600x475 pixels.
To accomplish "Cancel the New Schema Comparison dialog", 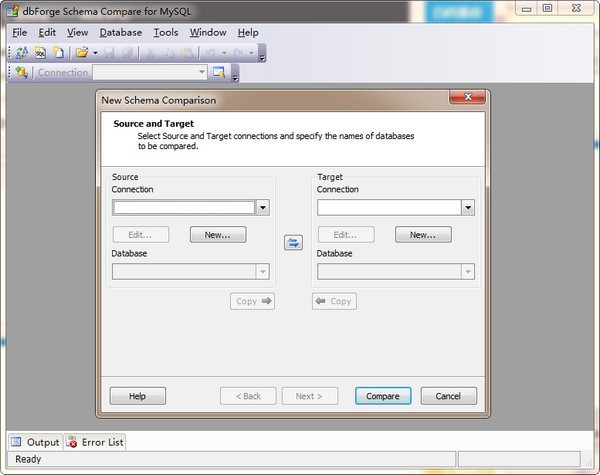I will click(x=449, y=396).
